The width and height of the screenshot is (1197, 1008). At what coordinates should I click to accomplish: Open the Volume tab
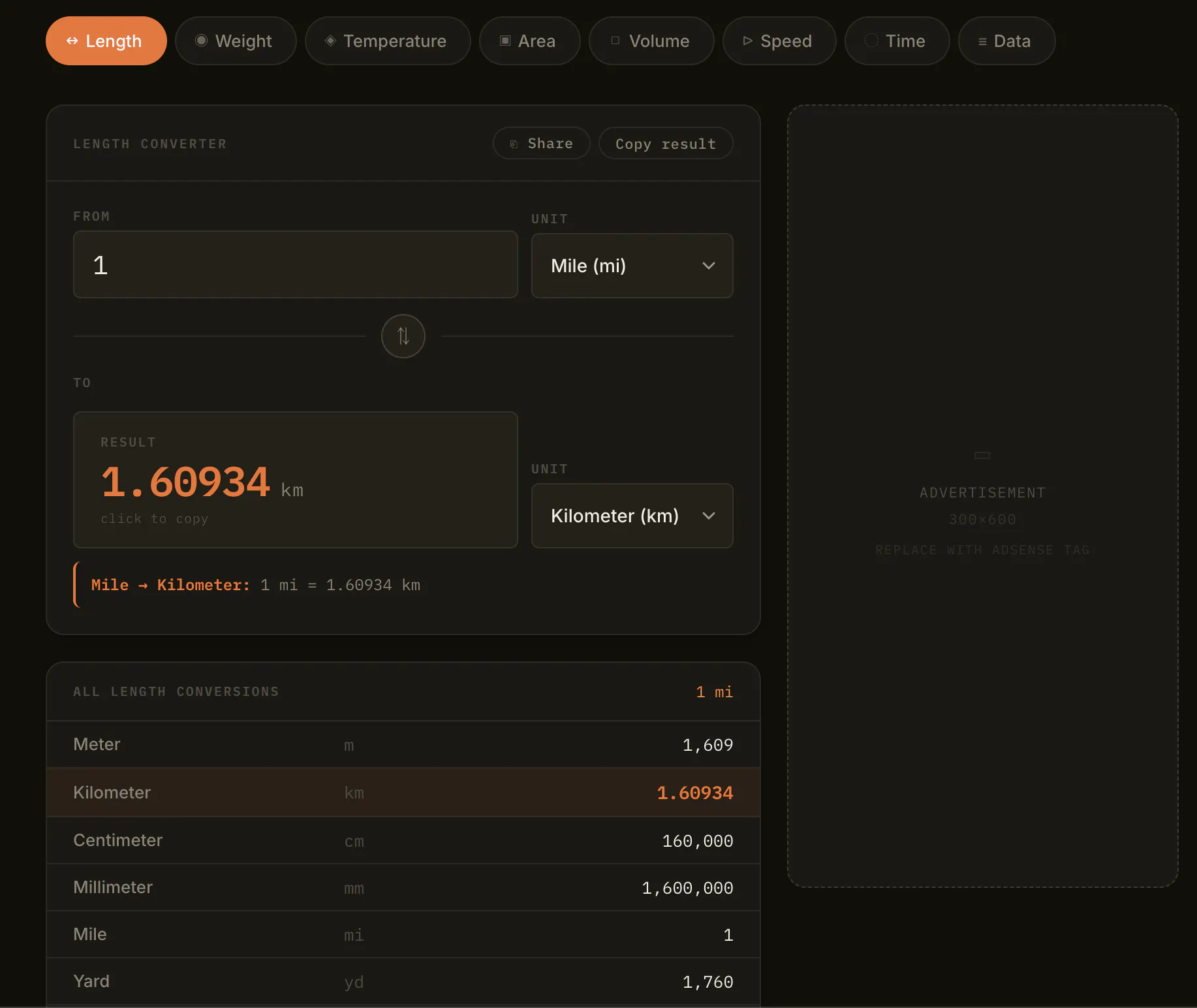click(x=651, y=41)
